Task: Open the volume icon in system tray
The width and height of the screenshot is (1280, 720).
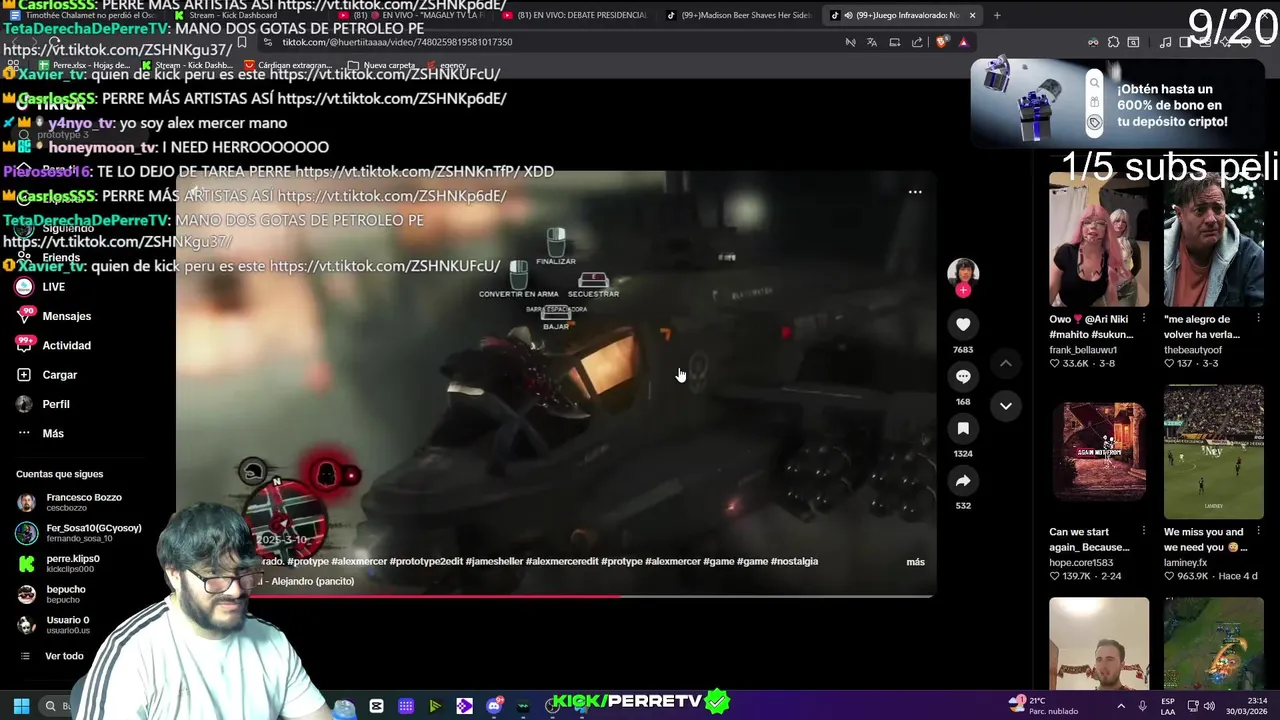Action: coord(1209,706)
